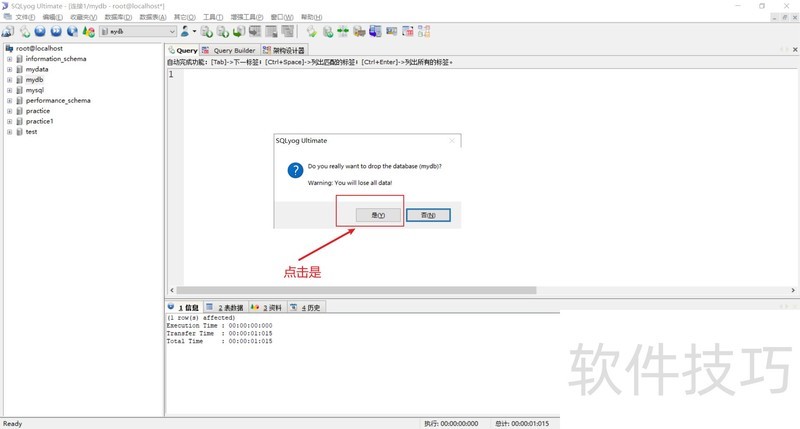
Task: Switch to the 2 表数据 result tab
Action: tap(226, 308)
